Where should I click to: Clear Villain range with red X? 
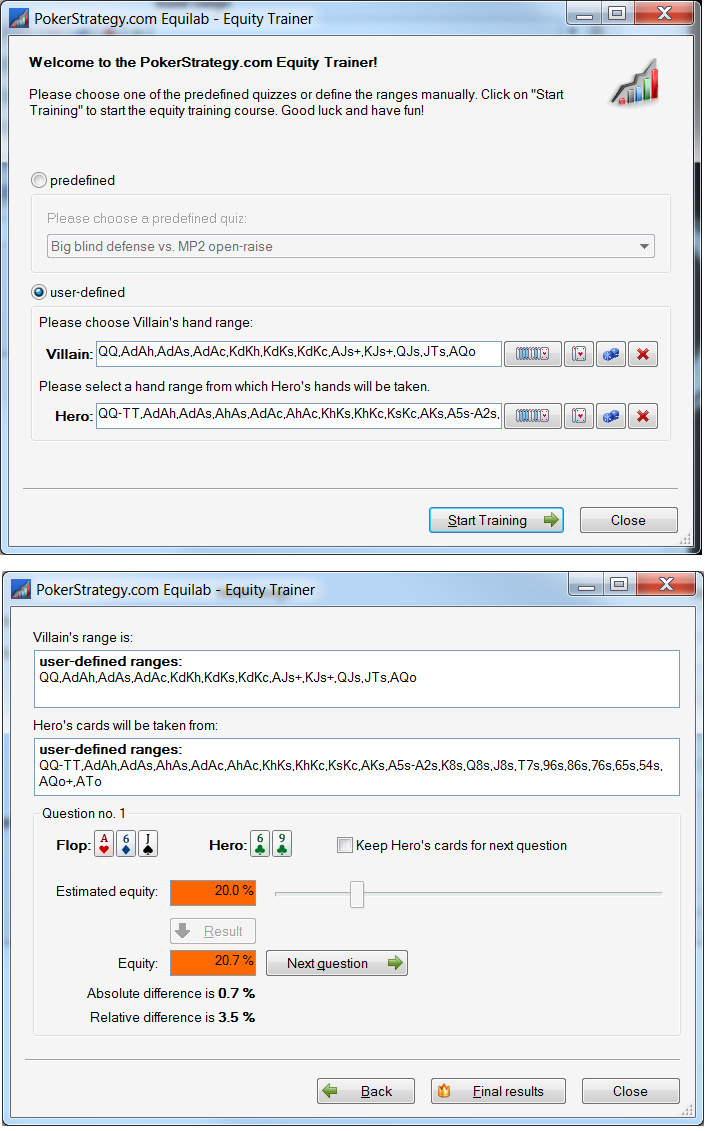click(643, 354)
